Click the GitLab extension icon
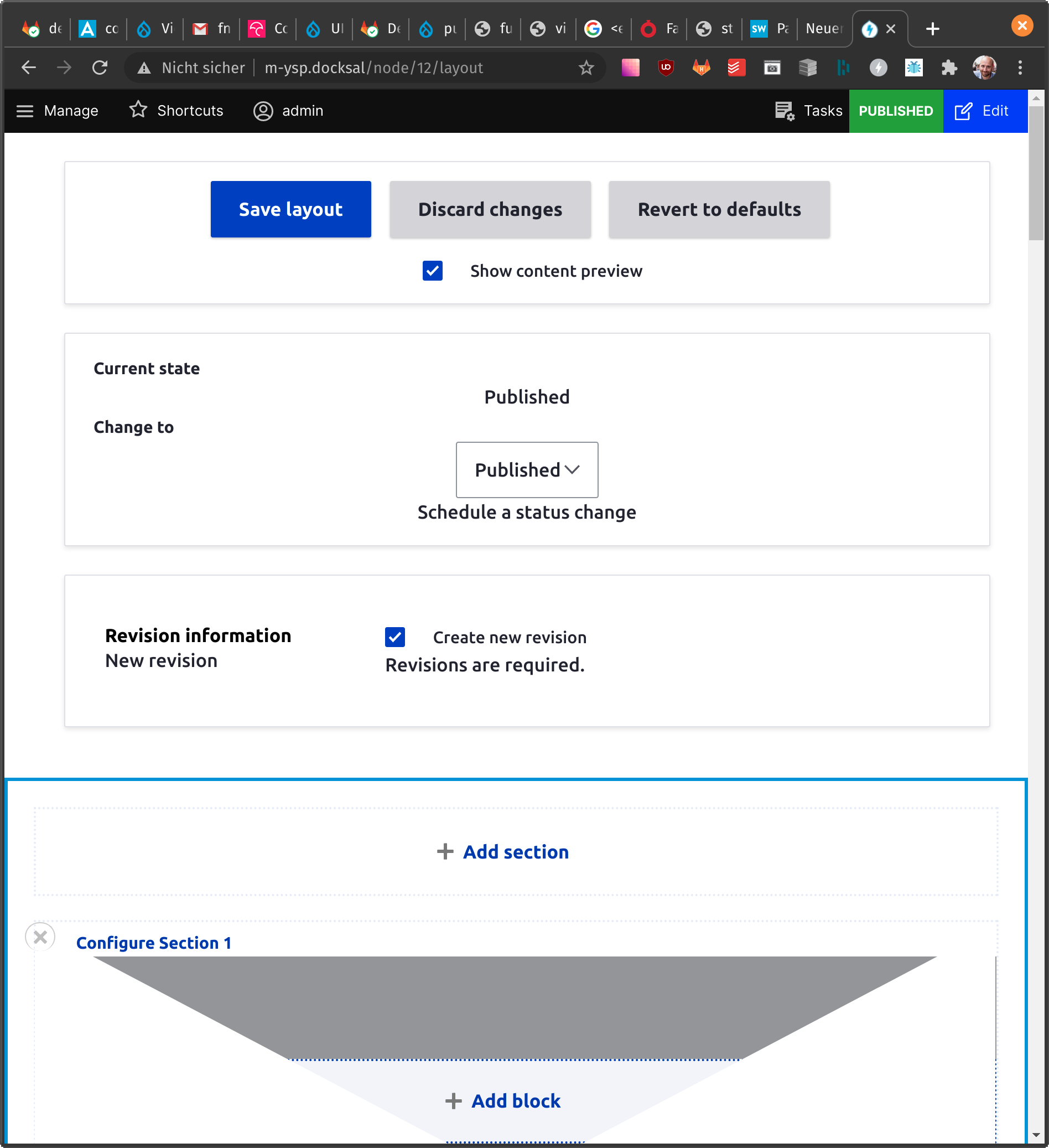 click(701, 68)
